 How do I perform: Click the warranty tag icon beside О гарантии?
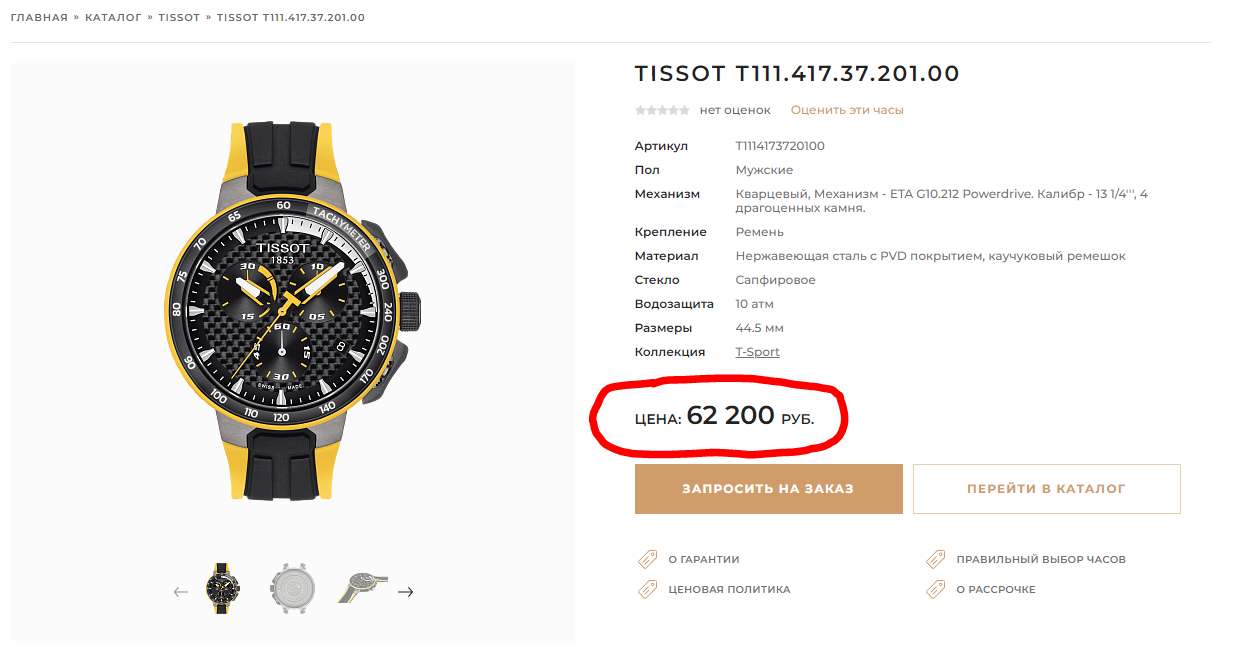[647, 560]
